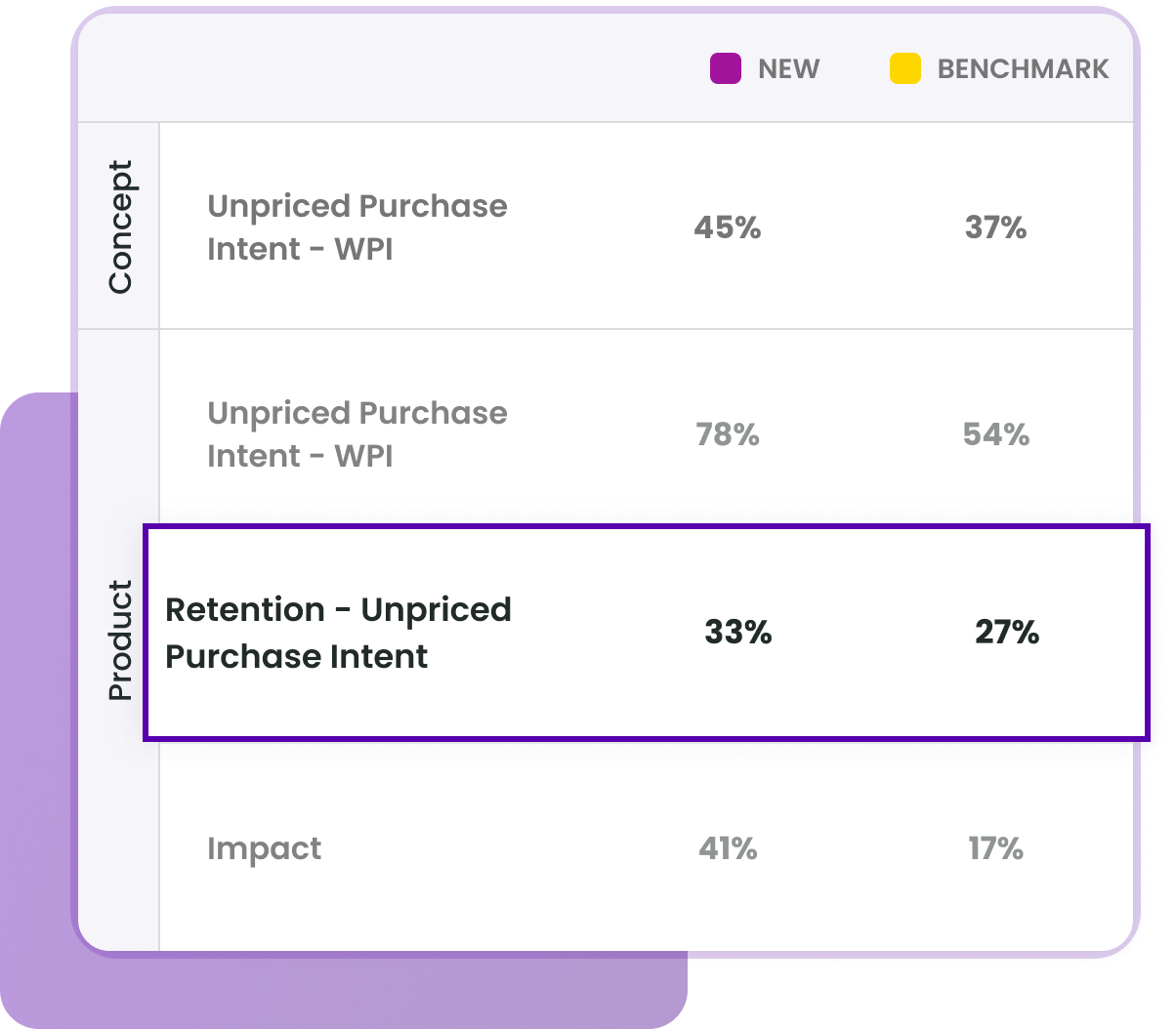Click the 17% Impact BENCHMARK value
This screenshot has height=1029, width=1176.
(995, 848)
